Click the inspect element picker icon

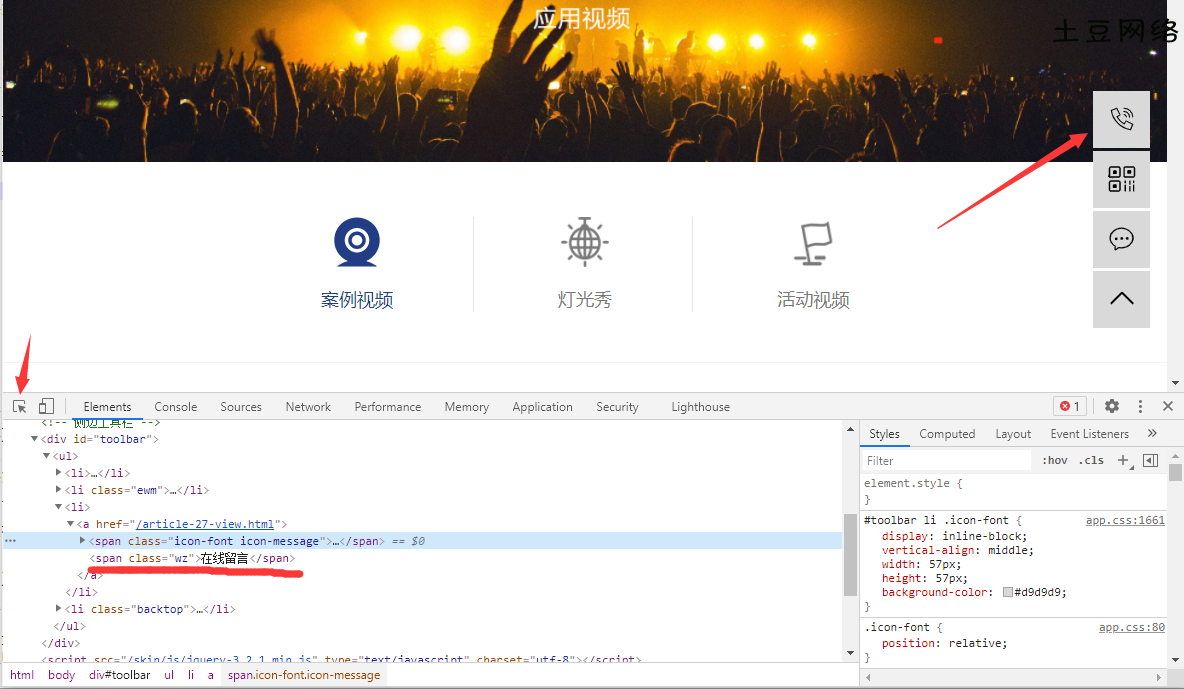click(x=20, y=407)
